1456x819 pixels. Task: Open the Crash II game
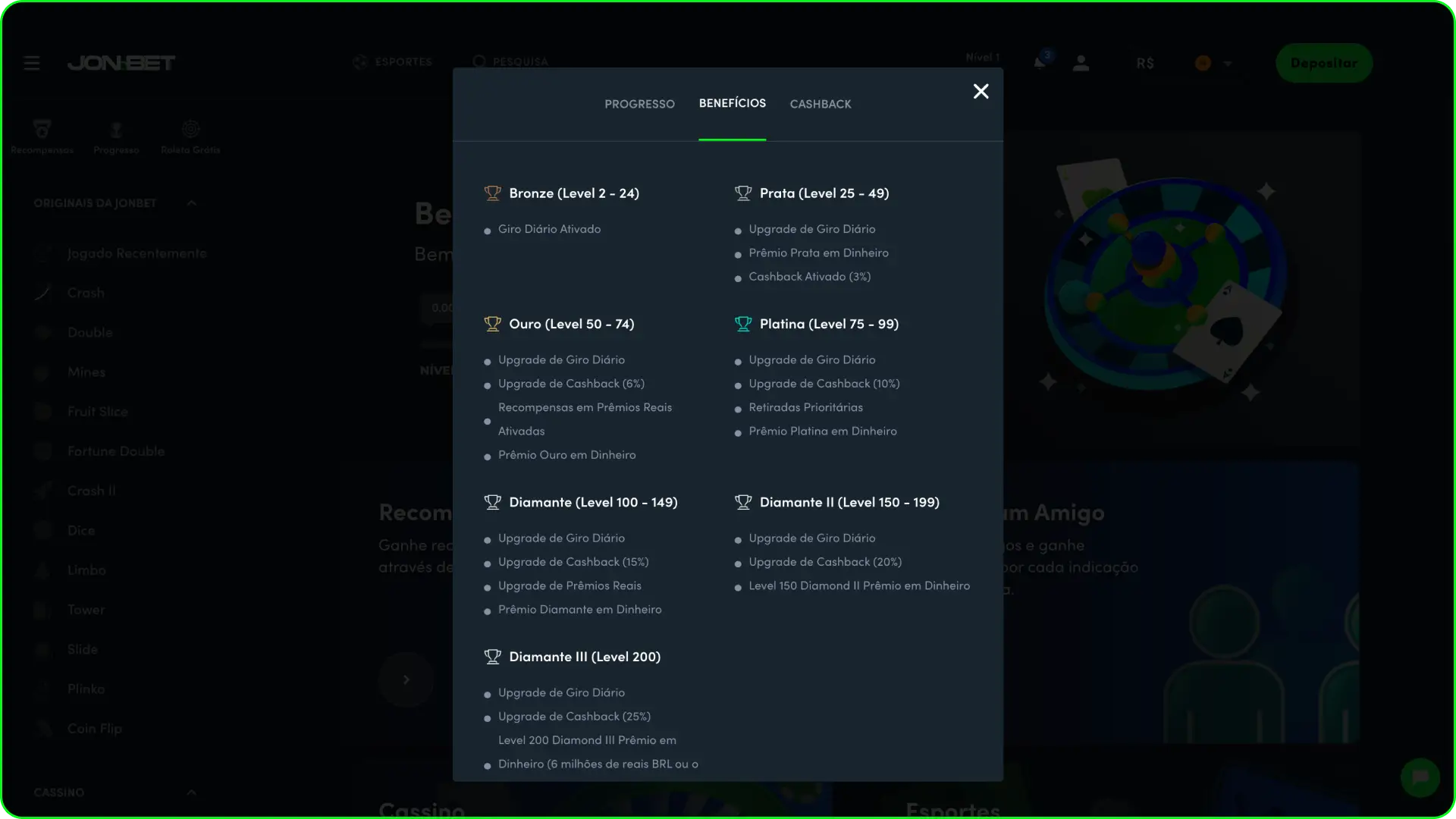[75, 491]
